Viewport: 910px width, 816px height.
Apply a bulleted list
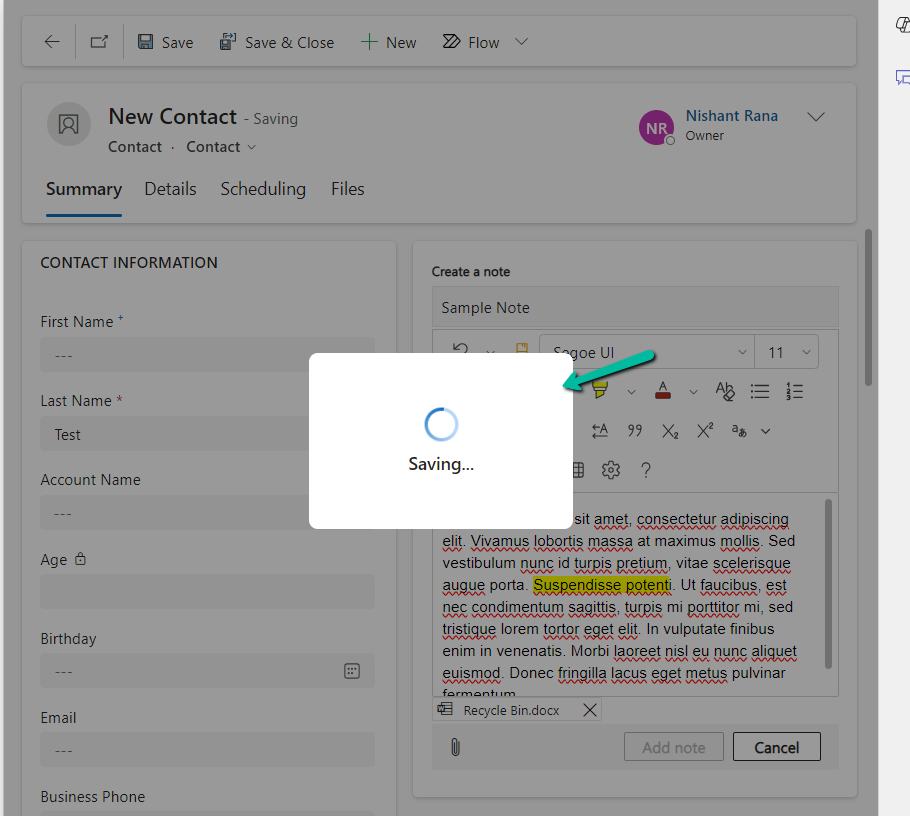pos(760,390)
